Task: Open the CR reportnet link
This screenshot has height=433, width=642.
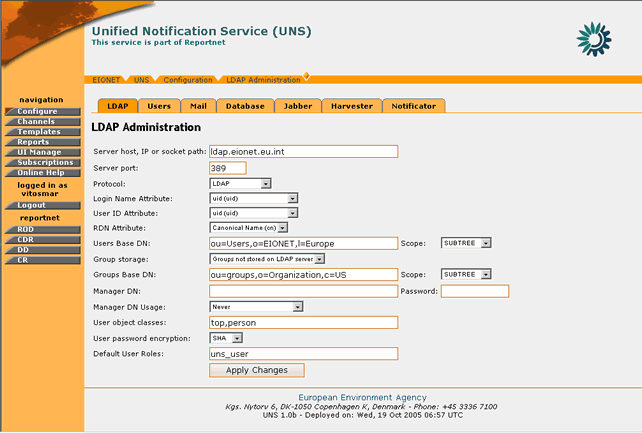Action: coord(43,260)
